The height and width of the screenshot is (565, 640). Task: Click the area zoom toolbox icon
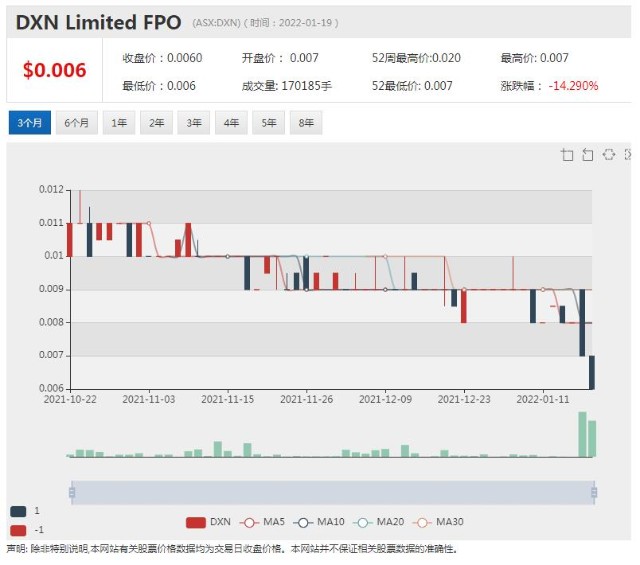[x=567, y=155]
